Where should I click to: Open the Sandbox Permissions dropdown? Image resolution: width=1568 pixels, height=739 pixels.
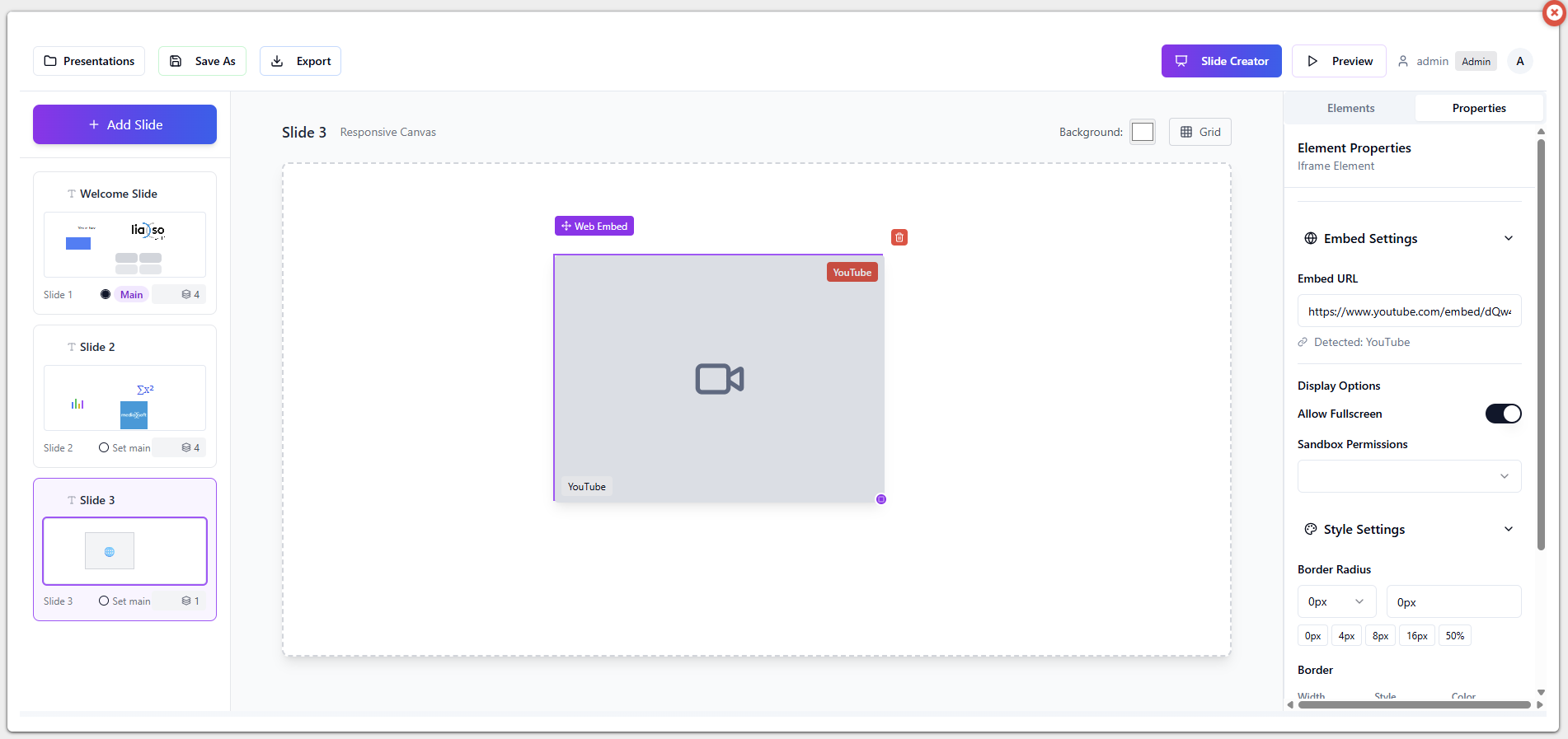coord(1409,476)
